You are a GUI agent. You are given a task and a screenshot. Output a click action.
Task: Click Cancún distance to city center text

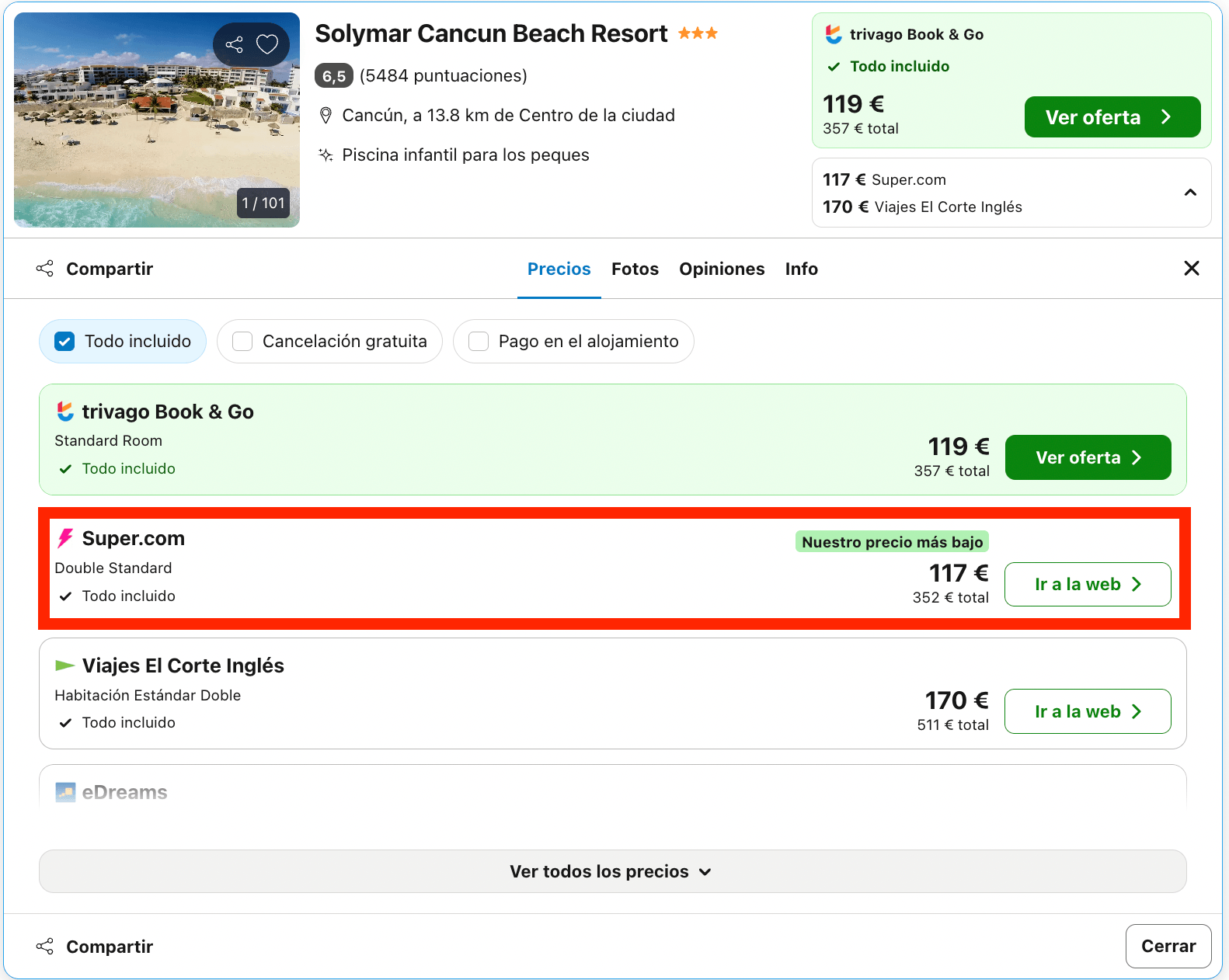509,116
